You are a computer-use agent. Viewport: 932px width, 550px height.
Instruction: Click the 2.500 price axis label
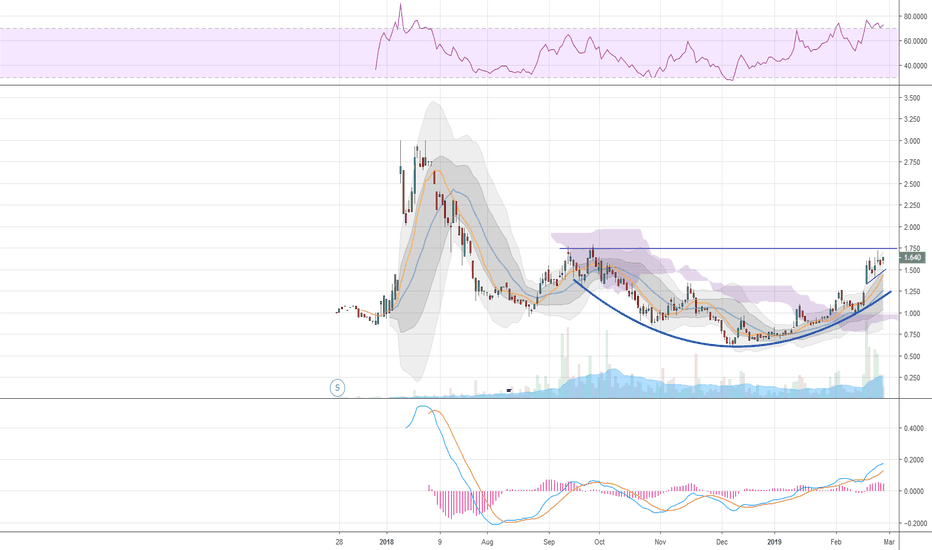point(912,184)
